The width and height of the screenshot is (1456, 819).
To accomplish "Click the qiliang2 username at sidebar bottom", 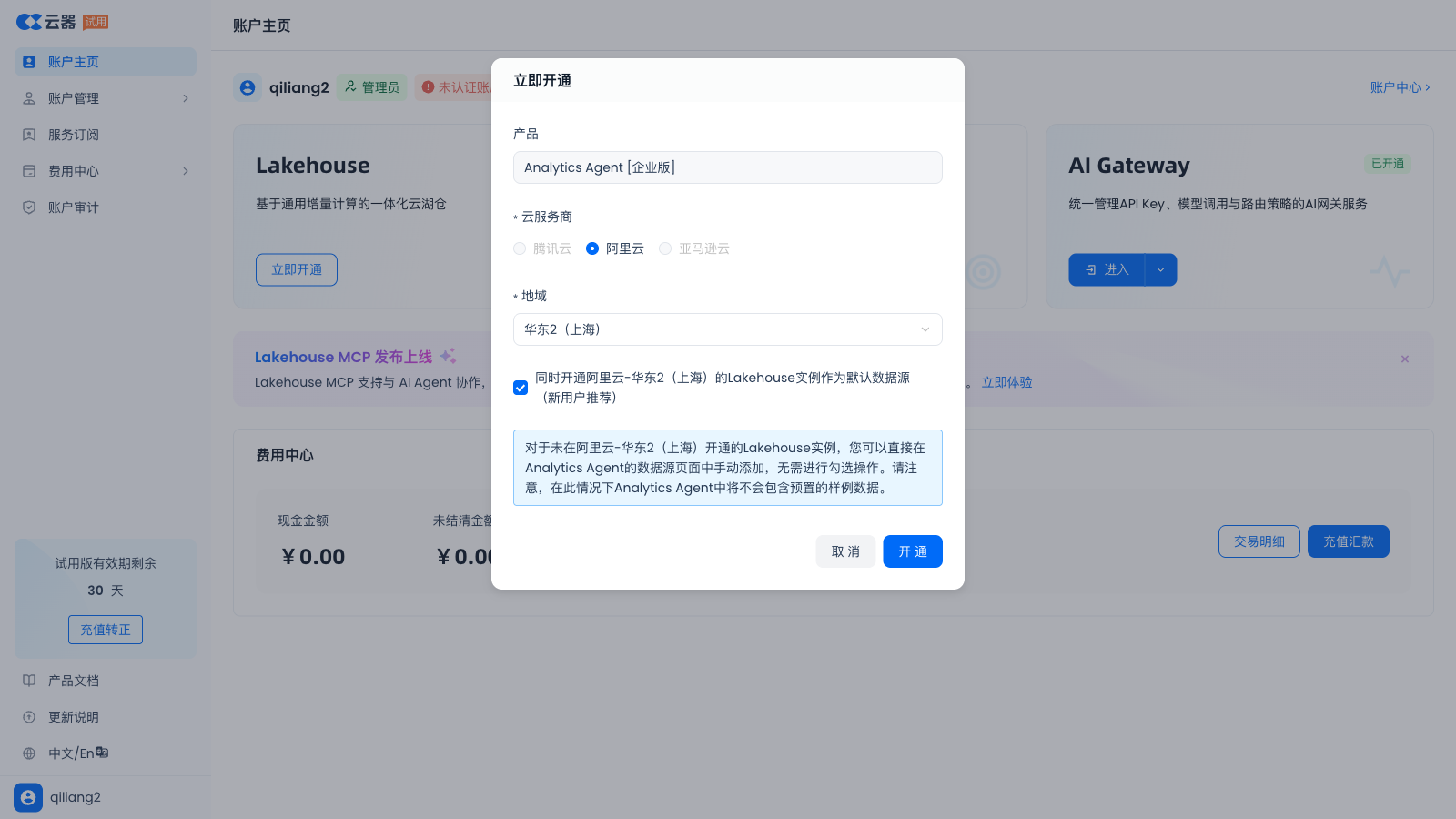I will click(76, 797).
